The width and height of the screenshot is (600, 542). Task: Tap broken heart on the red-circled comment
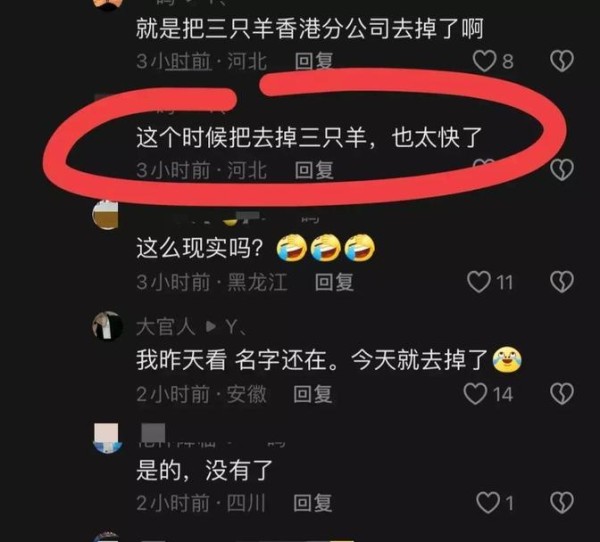(562, 170)
